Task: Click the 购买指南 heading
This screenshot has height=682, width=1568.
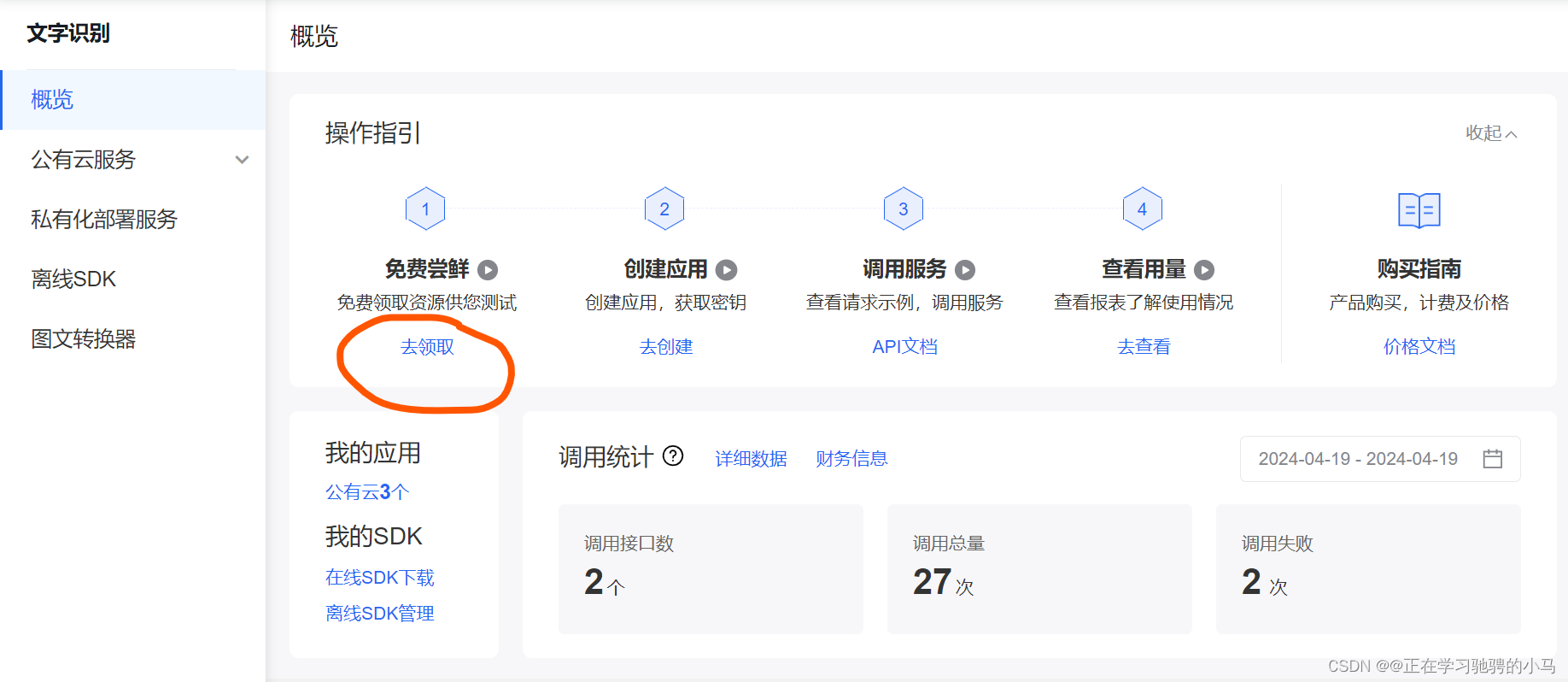Action: pos(1419,269)
